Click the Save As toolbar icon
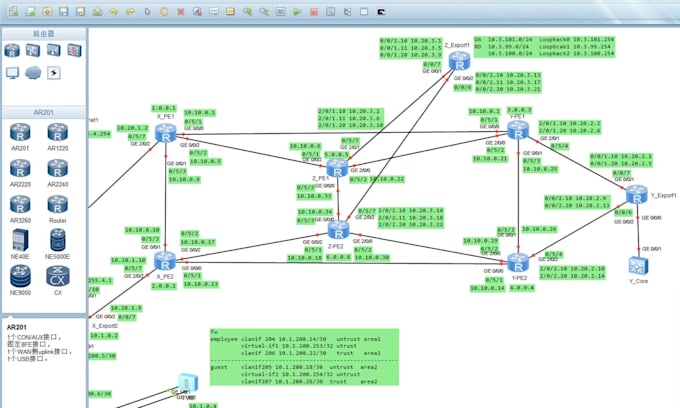The image size is (680, 408). pyautogui.click(x=80, y=12)
